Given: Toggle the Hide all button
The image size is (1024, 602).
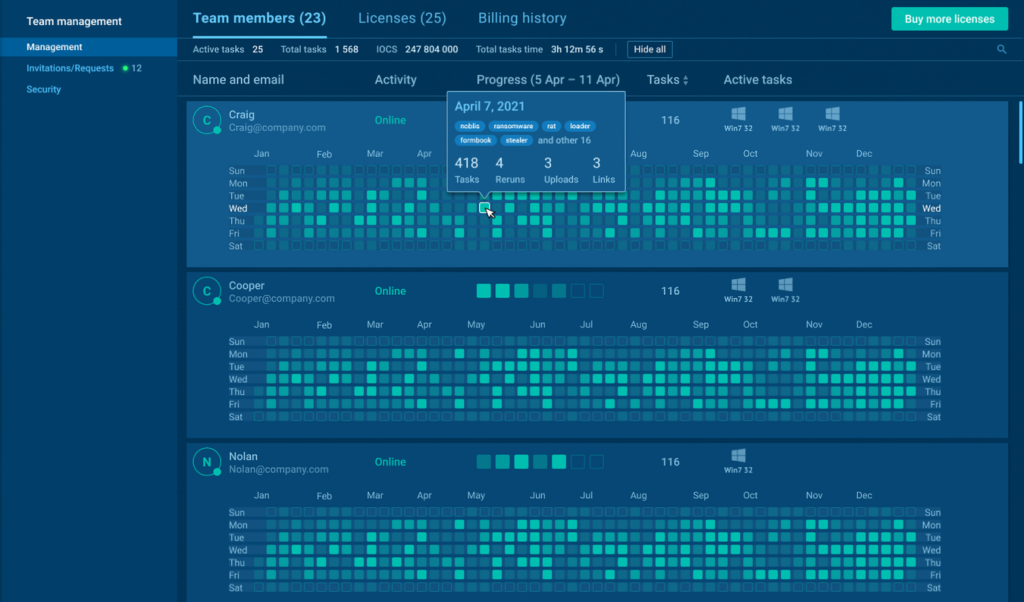Looking at the screenshot, I should coord(649,49).
